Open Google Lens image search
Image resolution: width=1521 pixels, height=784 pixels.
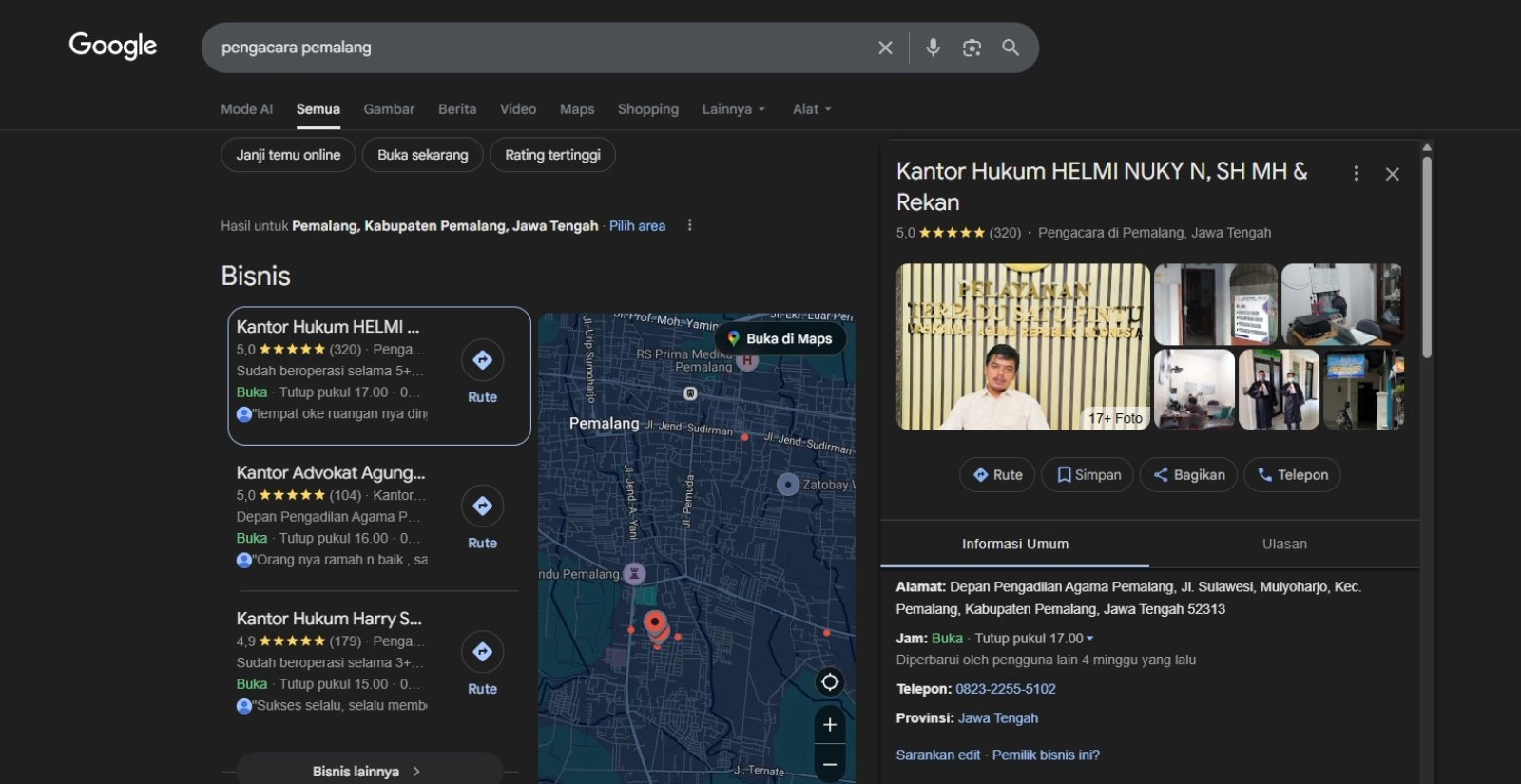coord(972,48)
